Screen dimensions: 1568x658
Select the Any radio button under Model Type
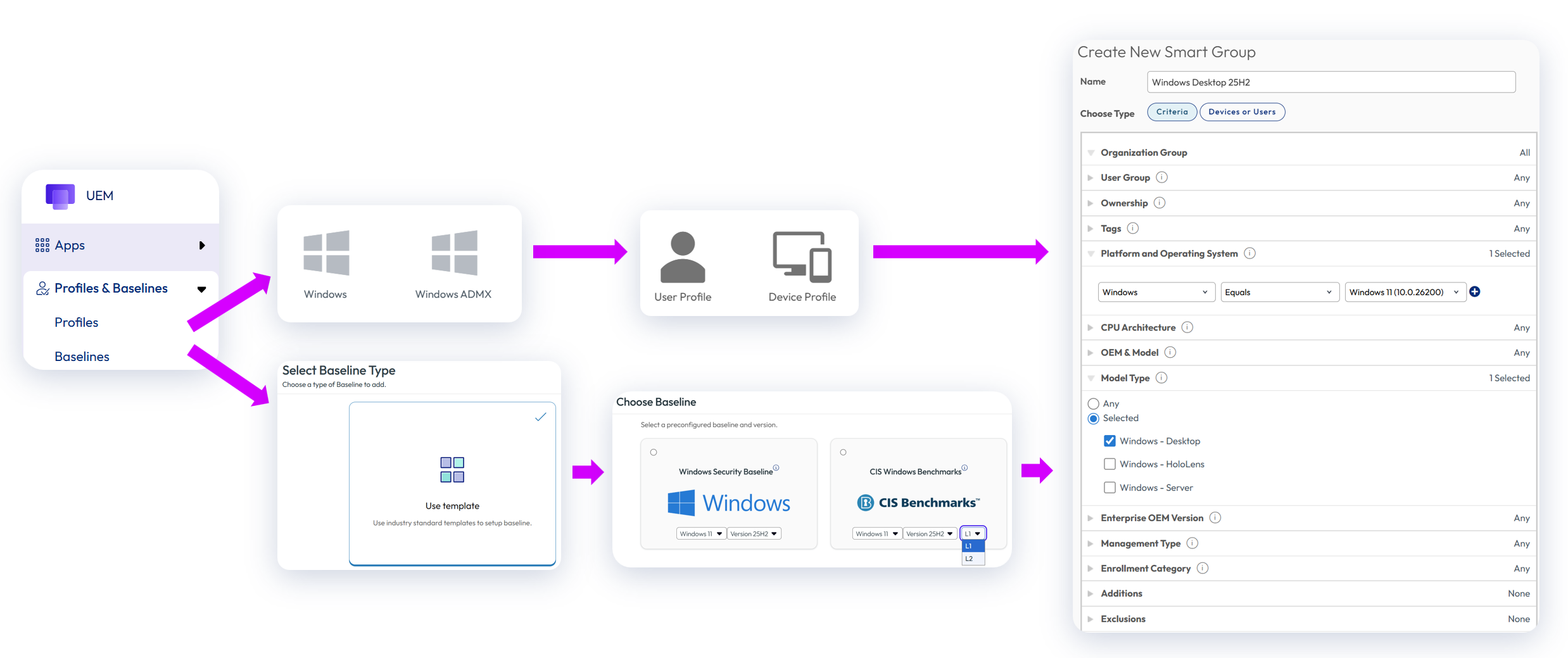pos(1093,403)
